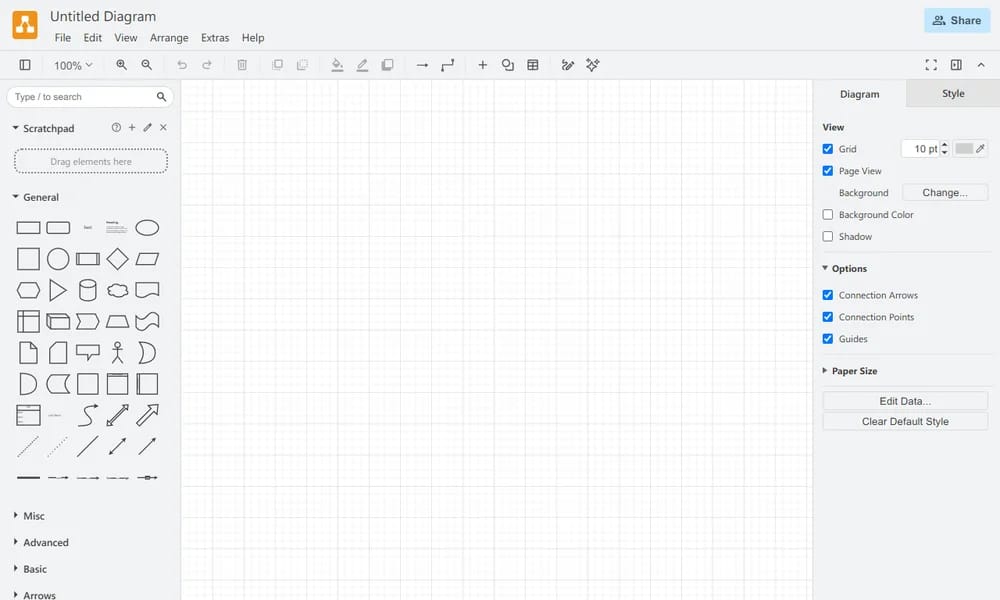Toggle the Guides checkbox
This screenshot has height=600, width=1000.
coord(828,339)
